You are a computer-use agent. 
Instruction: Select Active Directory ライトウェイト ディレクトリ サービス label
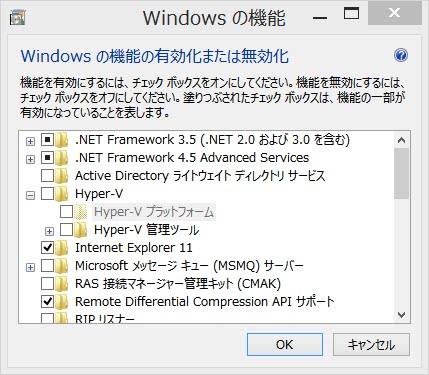200,176
